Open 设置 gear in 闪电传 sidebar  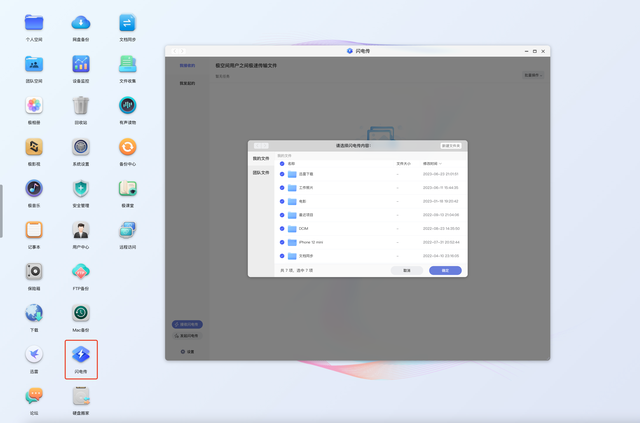(187, 352)
